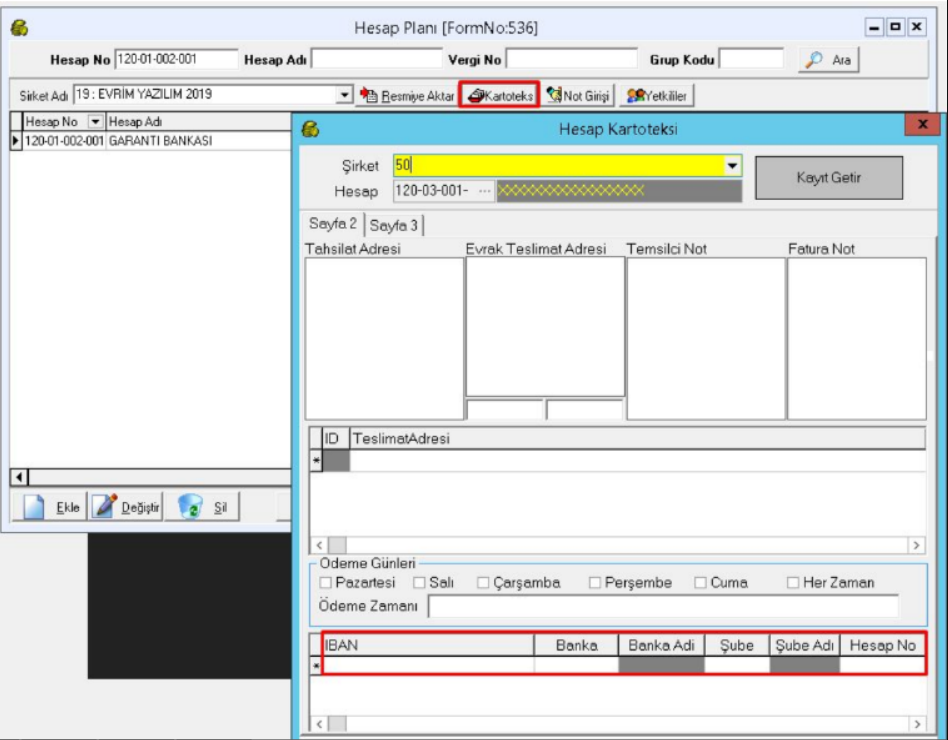Viewport: 948px width, 740px height.
Task: Click the TeslimatAdresi column header
Action: click(x=638, y=438)
